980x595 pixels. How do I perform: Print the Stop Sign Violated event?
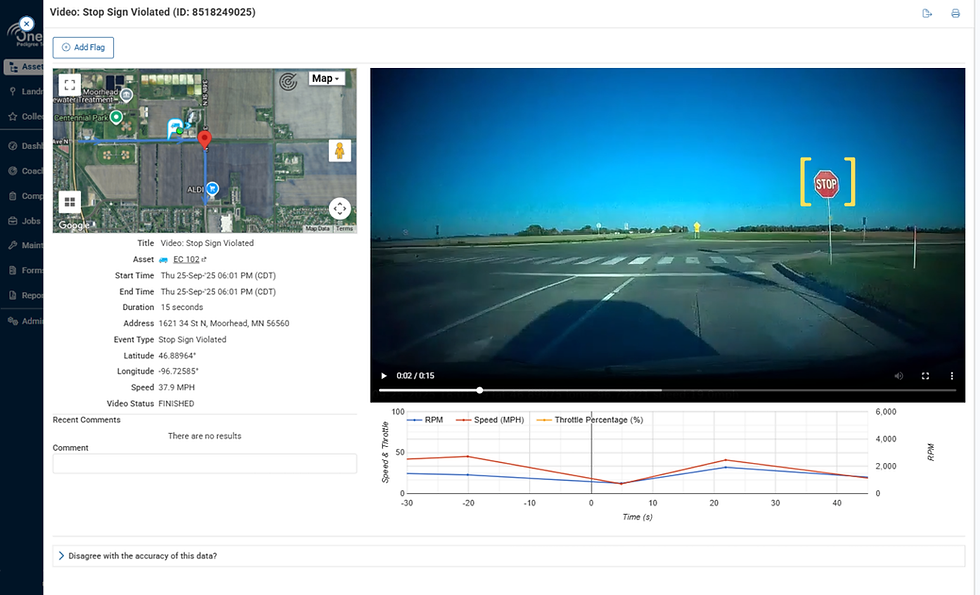[x=957, y=12]
